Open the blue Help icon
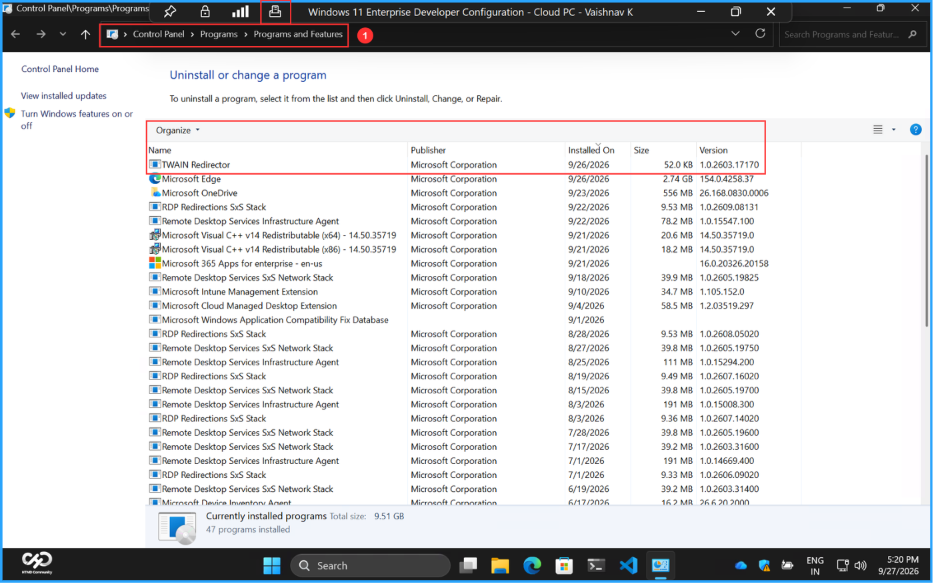This screenshot has width=933, height=583. click(916, 130)
